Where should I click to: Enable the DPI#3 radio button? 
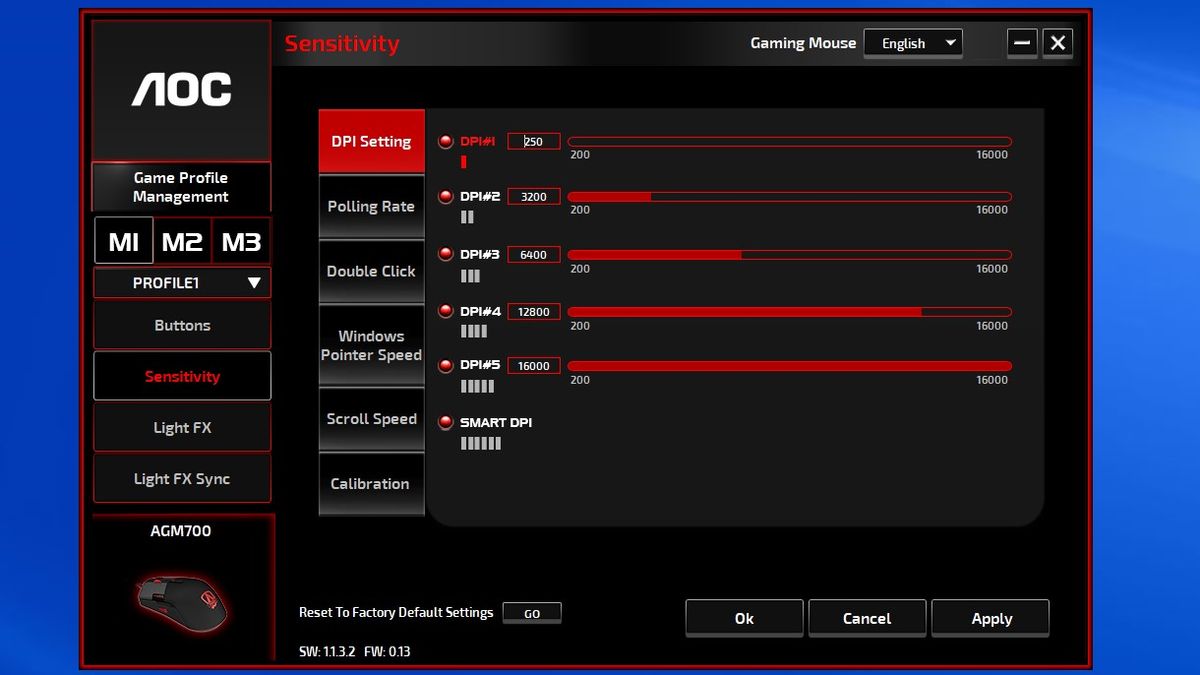click(446, 254)
